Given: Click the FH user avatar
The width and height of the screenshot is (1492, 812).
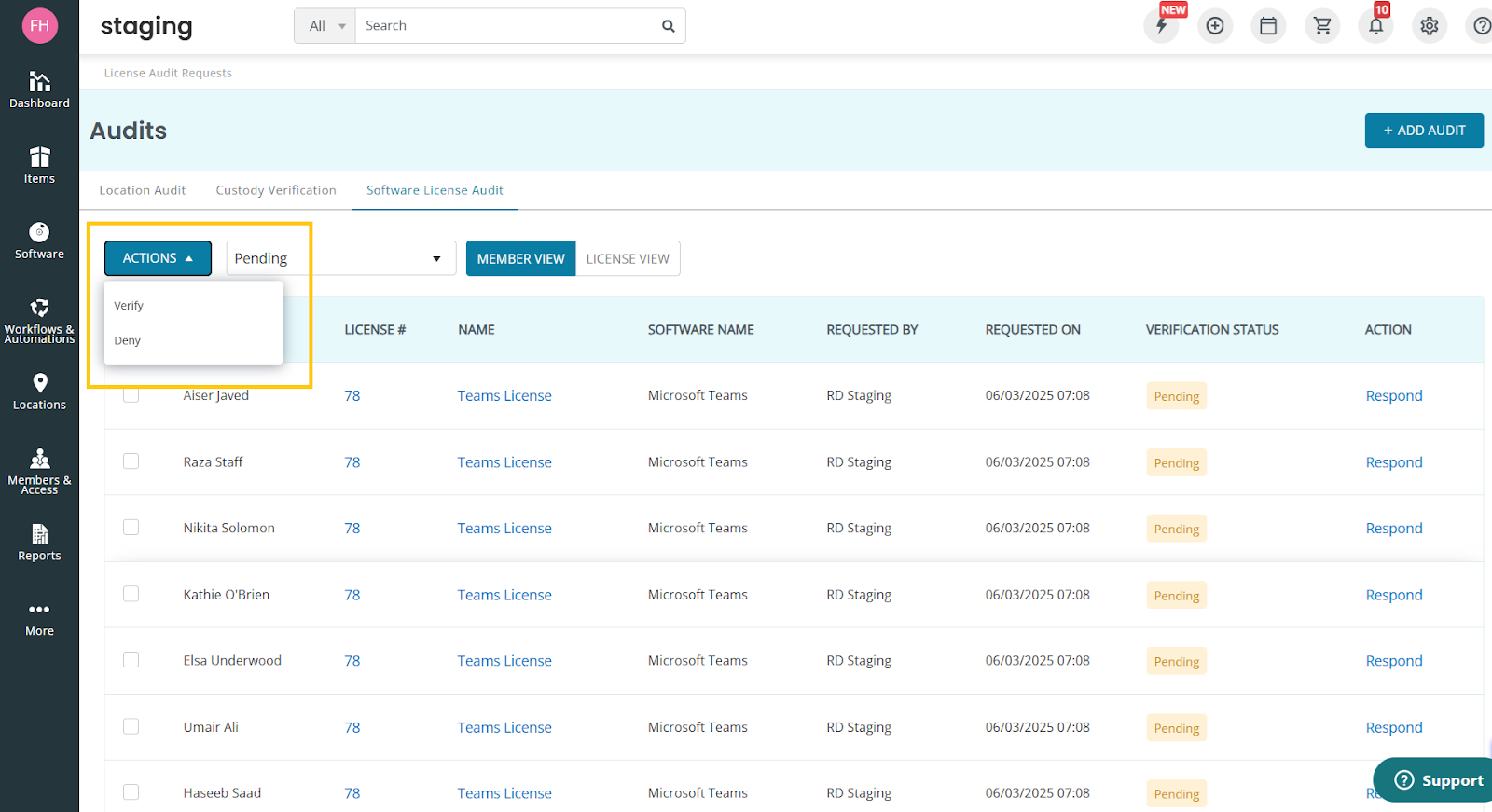Looking at the screenshot, I should pyautogui.click(x=39, y=25).
